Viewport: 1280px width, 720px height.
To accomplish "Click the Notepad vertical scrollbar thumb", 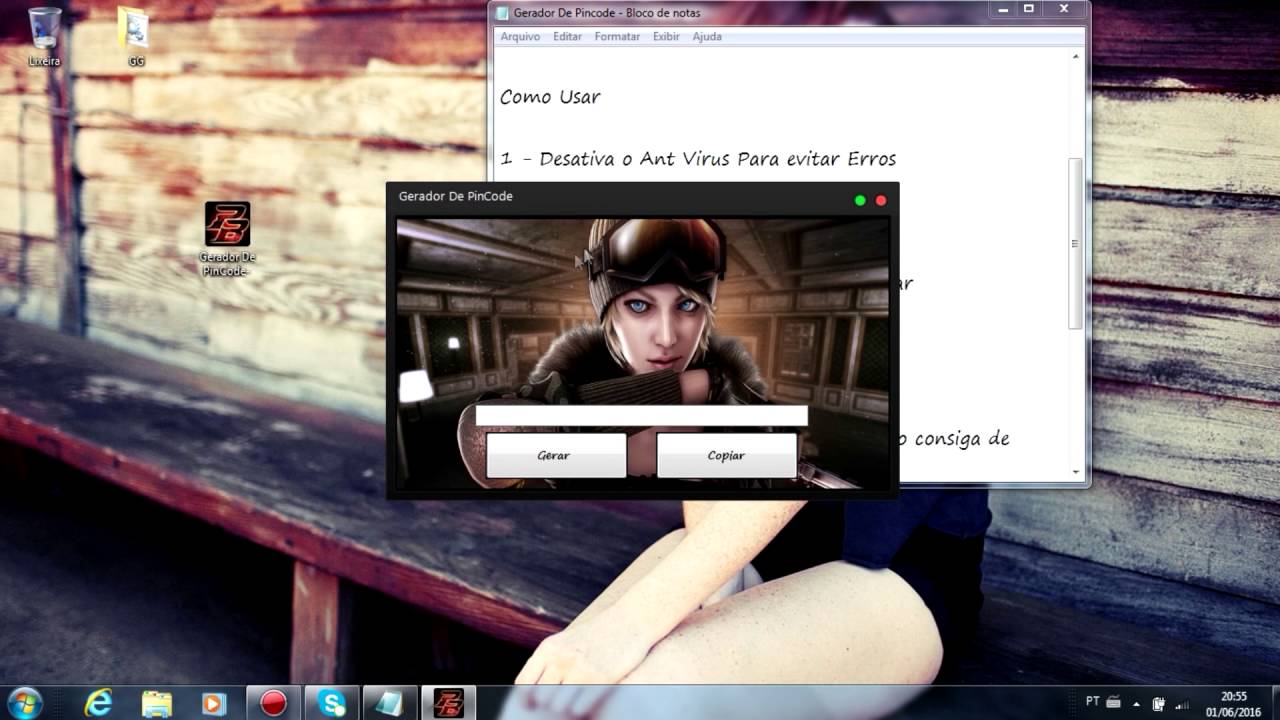I will tap(1075, 243).
